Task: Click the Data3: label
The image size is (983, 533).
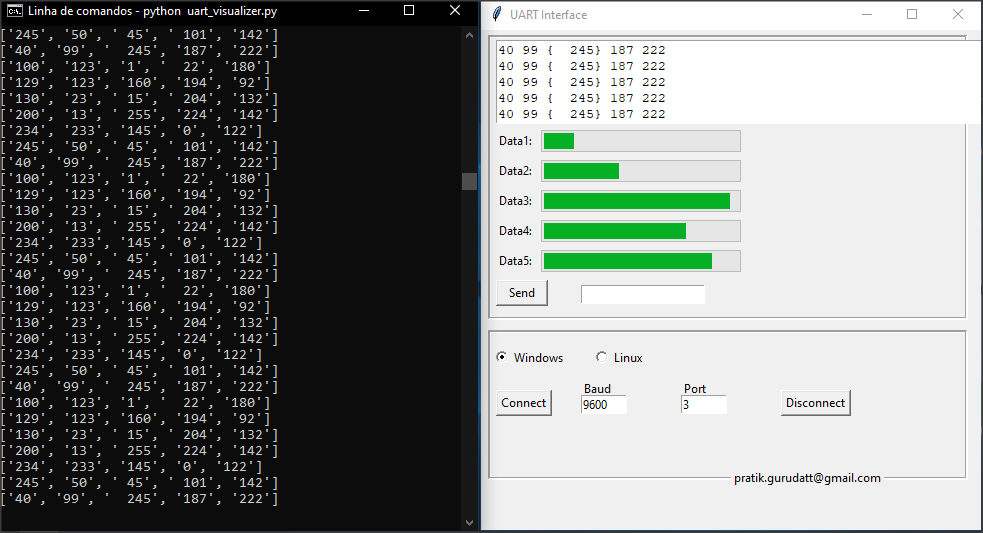Action: coord(515,201)
